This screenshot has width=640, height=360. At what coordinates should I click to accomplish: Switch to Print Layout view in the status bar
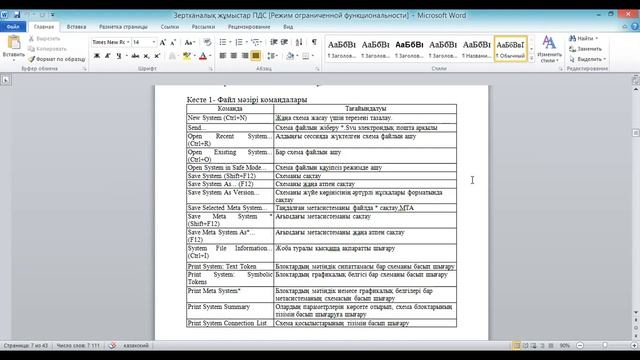point(517,346)
